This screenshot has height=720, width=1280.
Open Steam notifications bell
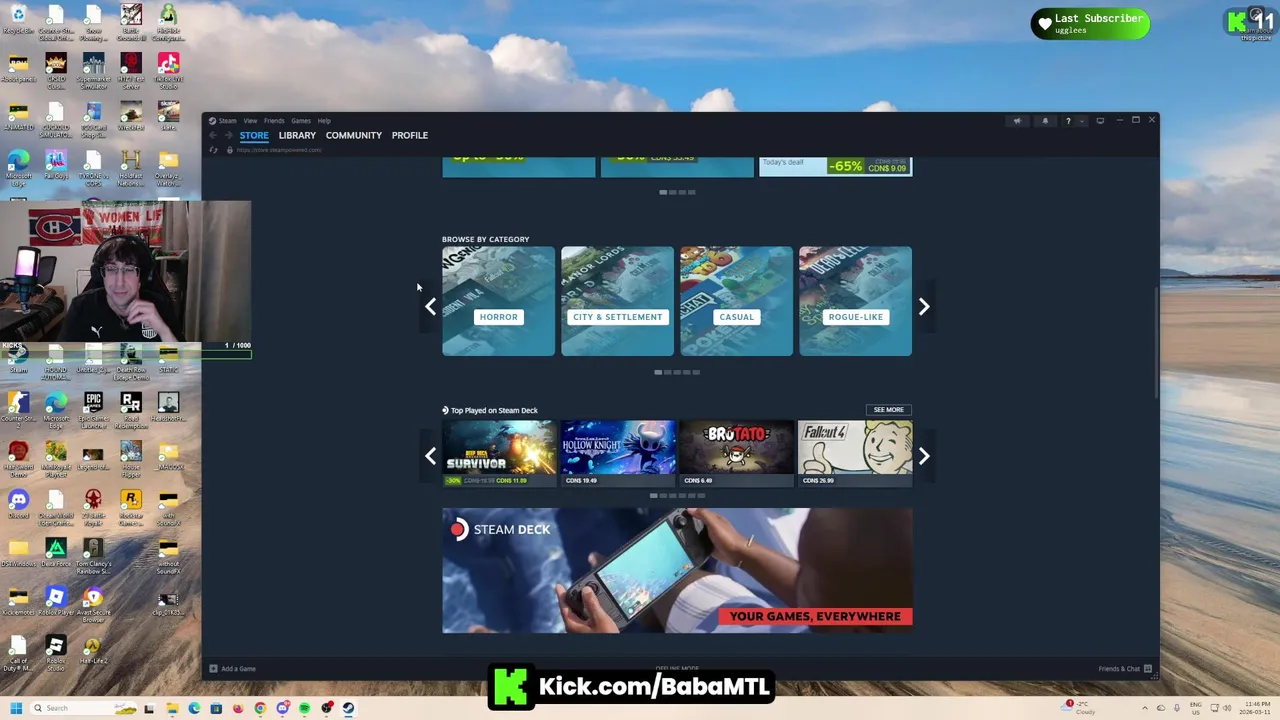[x=1045, y=121]
